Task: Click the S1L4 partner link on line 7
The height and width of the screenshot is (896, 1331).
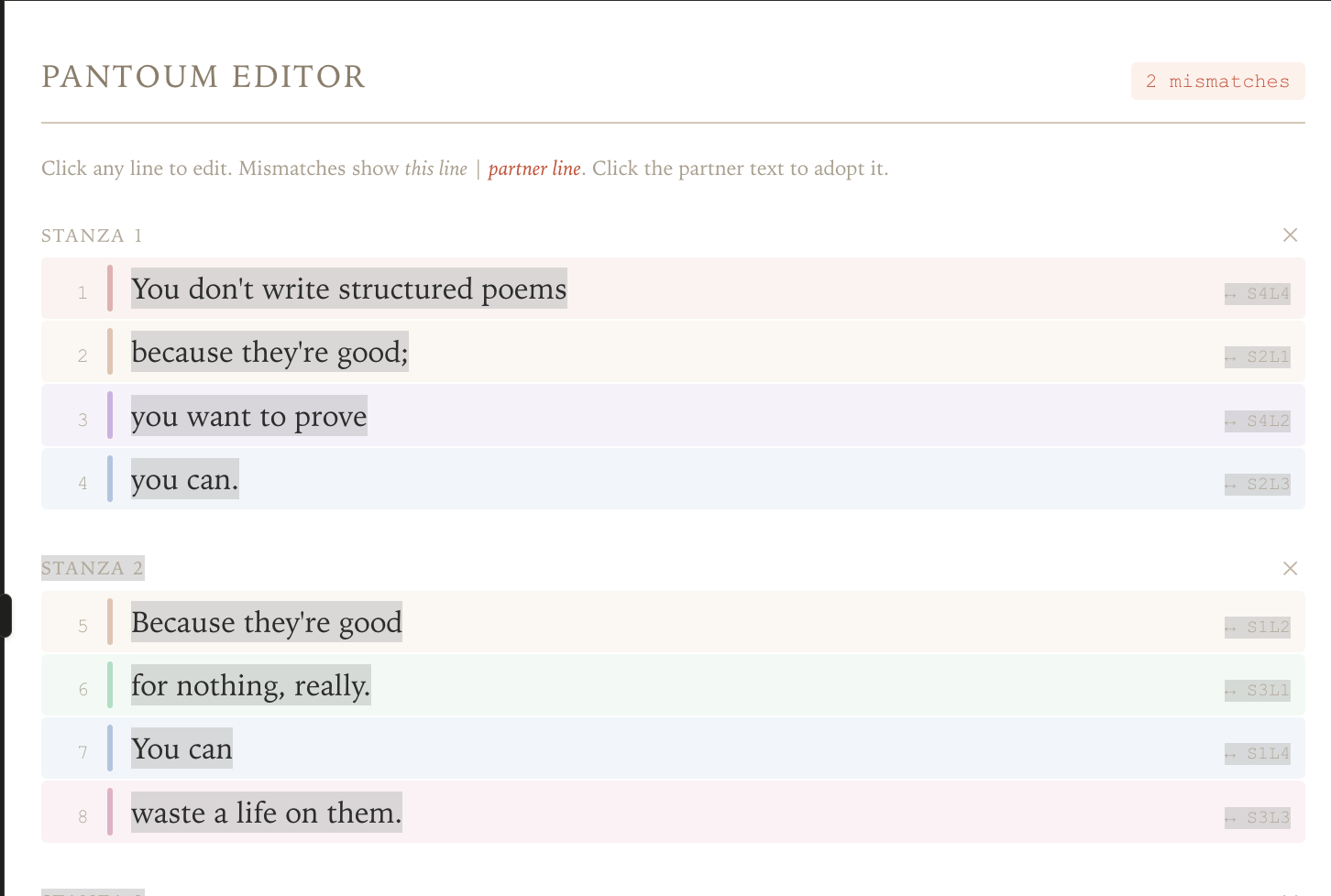Action: [x=1258, y=754]
